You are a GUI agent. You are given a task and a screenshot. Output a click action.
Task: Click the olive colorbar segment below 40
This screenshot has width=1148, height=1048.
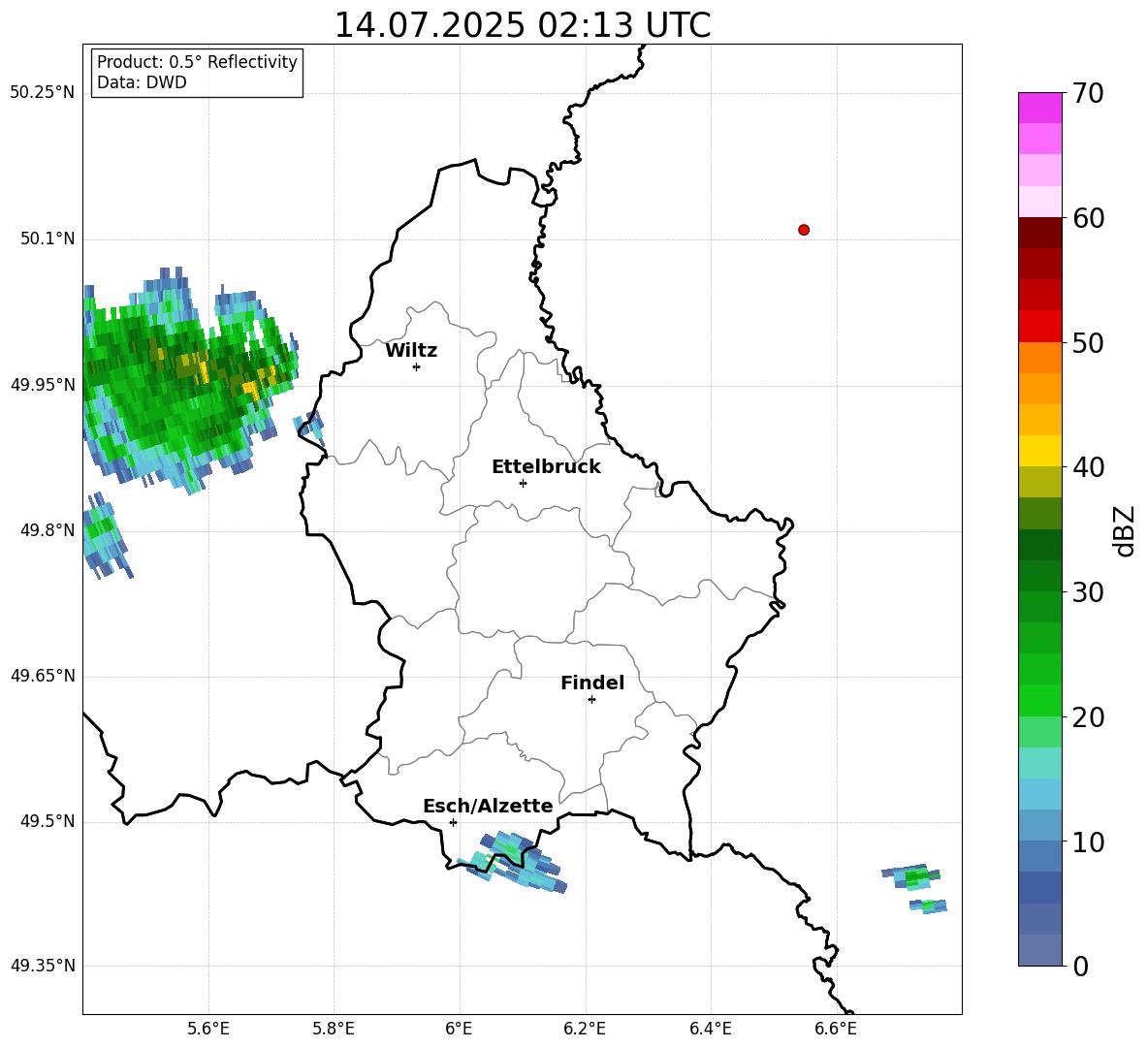(1039, 482)
